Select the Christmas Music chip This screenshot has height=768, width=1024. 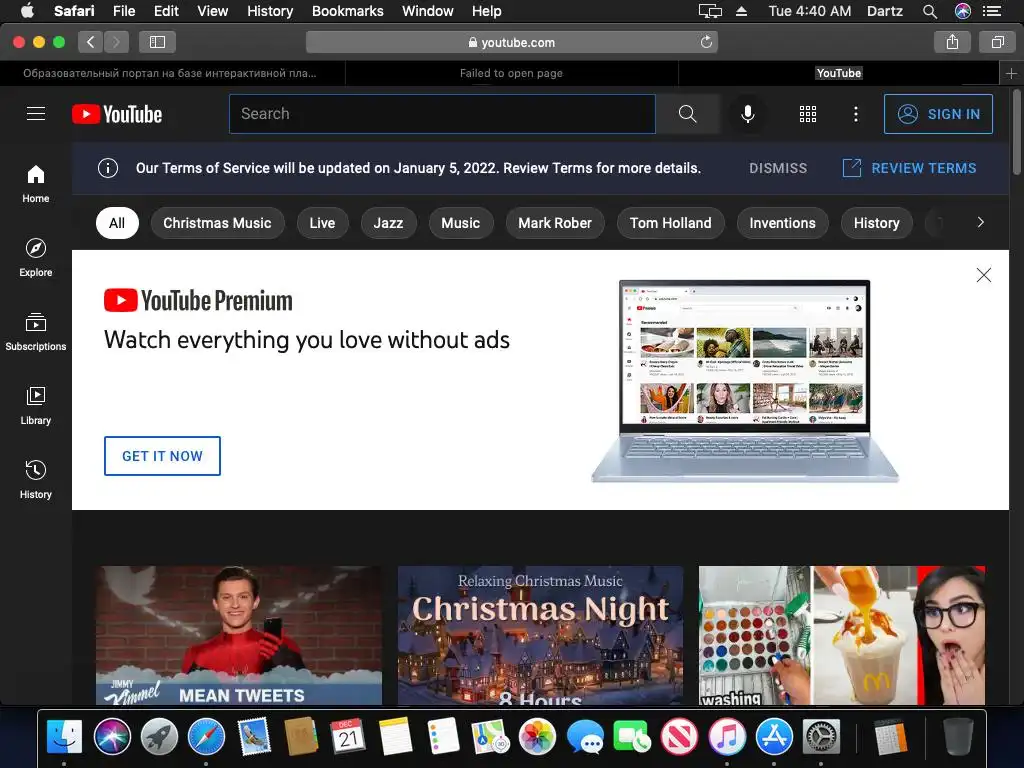[217, 223]
